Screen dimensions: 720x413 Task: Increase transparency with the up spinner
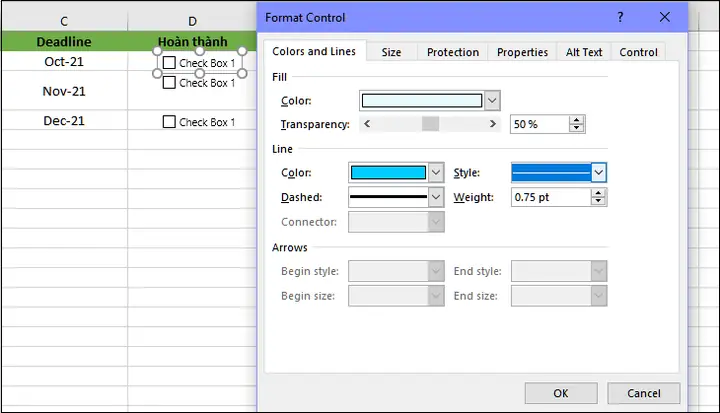[576, 120]
